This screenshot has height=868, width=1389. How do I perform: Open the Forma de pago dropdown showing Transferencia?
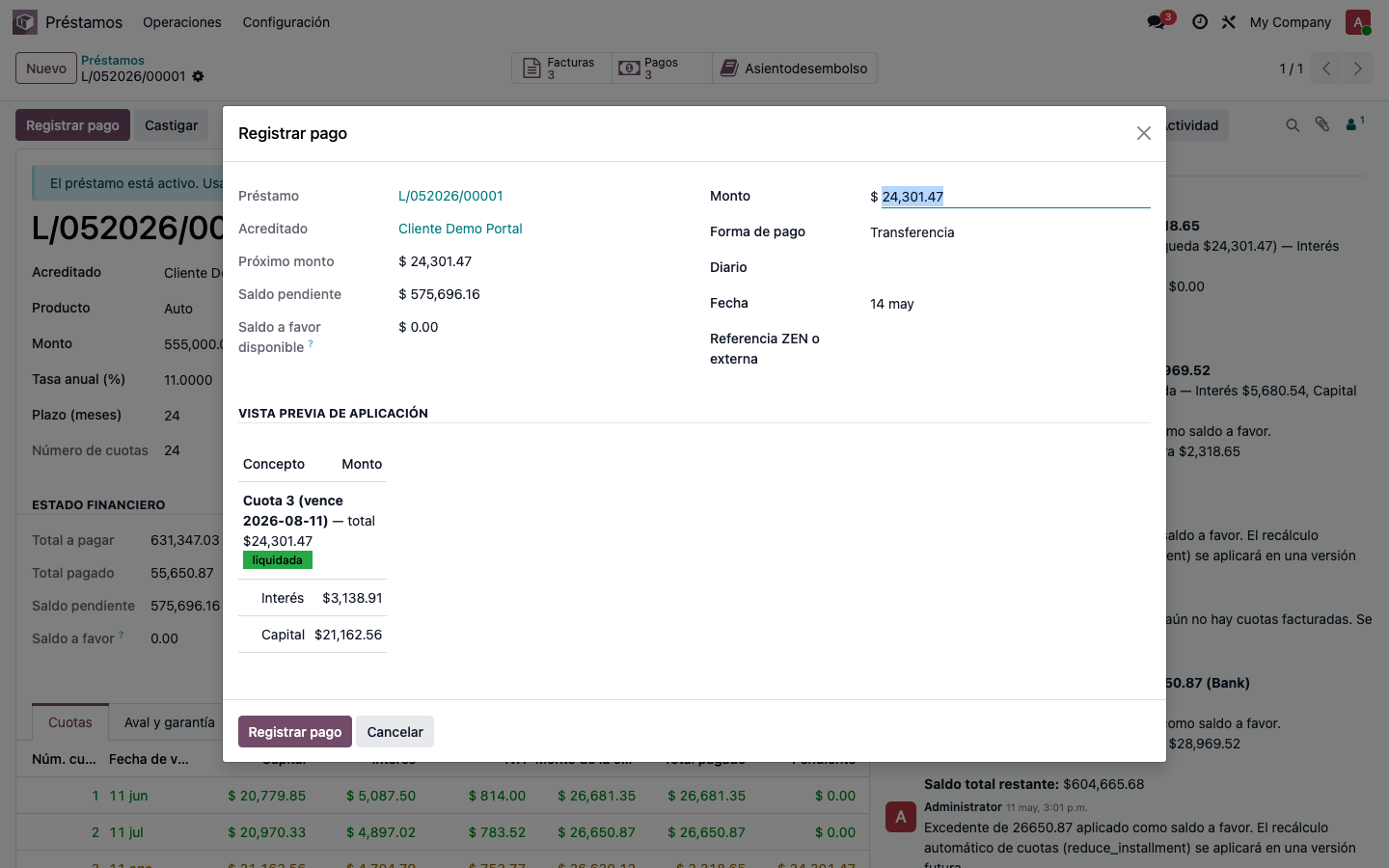pyautogui.click(x=1010, y=232)
